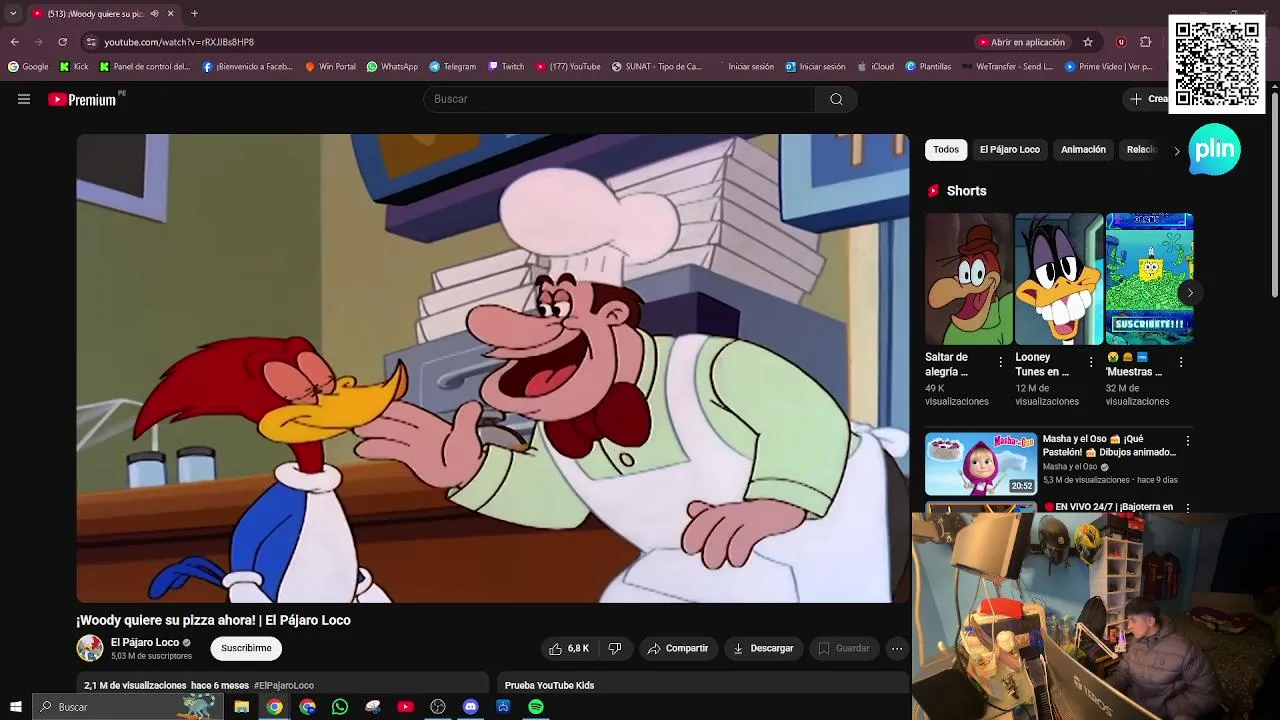Mute the tab via speaker icon
1280x720 pixels.
pyautogui.click(x=155, y=14)
